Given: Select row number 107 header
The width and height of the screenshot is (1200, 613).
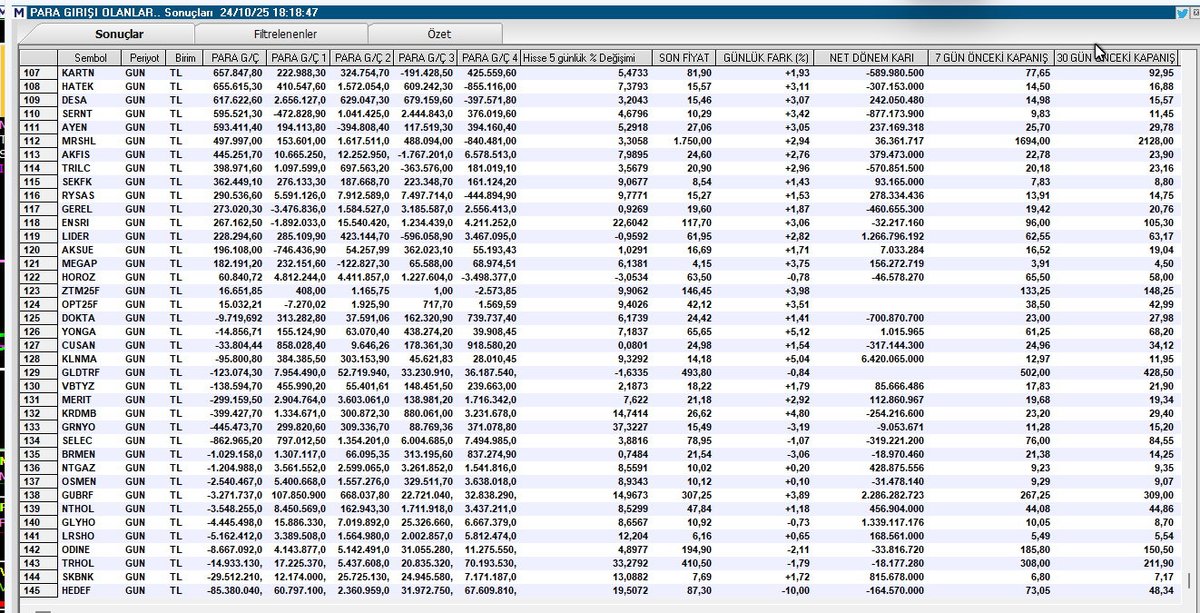Looking at the screenshot, I should [x=38, y=74].
